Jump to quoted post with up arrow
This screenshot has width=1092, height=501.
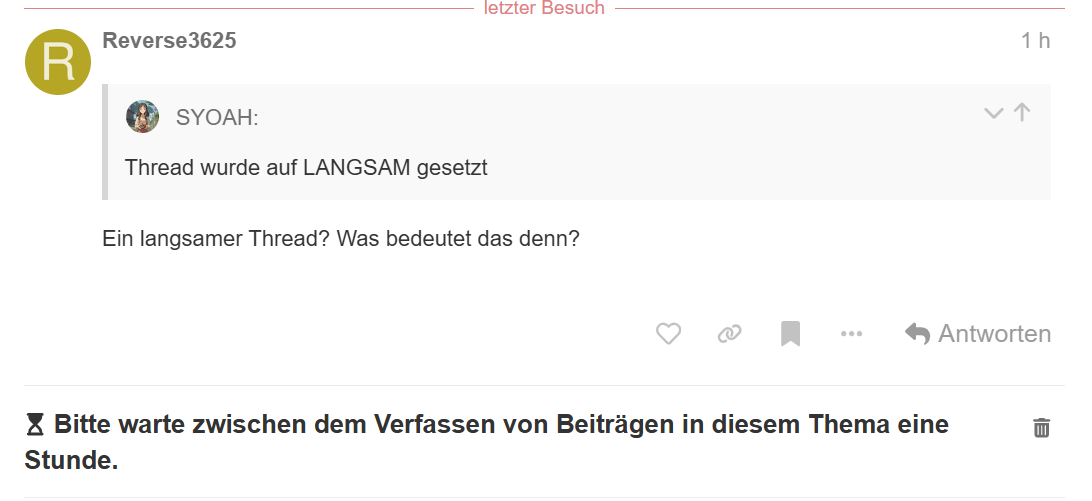[x=1021, y=112]
